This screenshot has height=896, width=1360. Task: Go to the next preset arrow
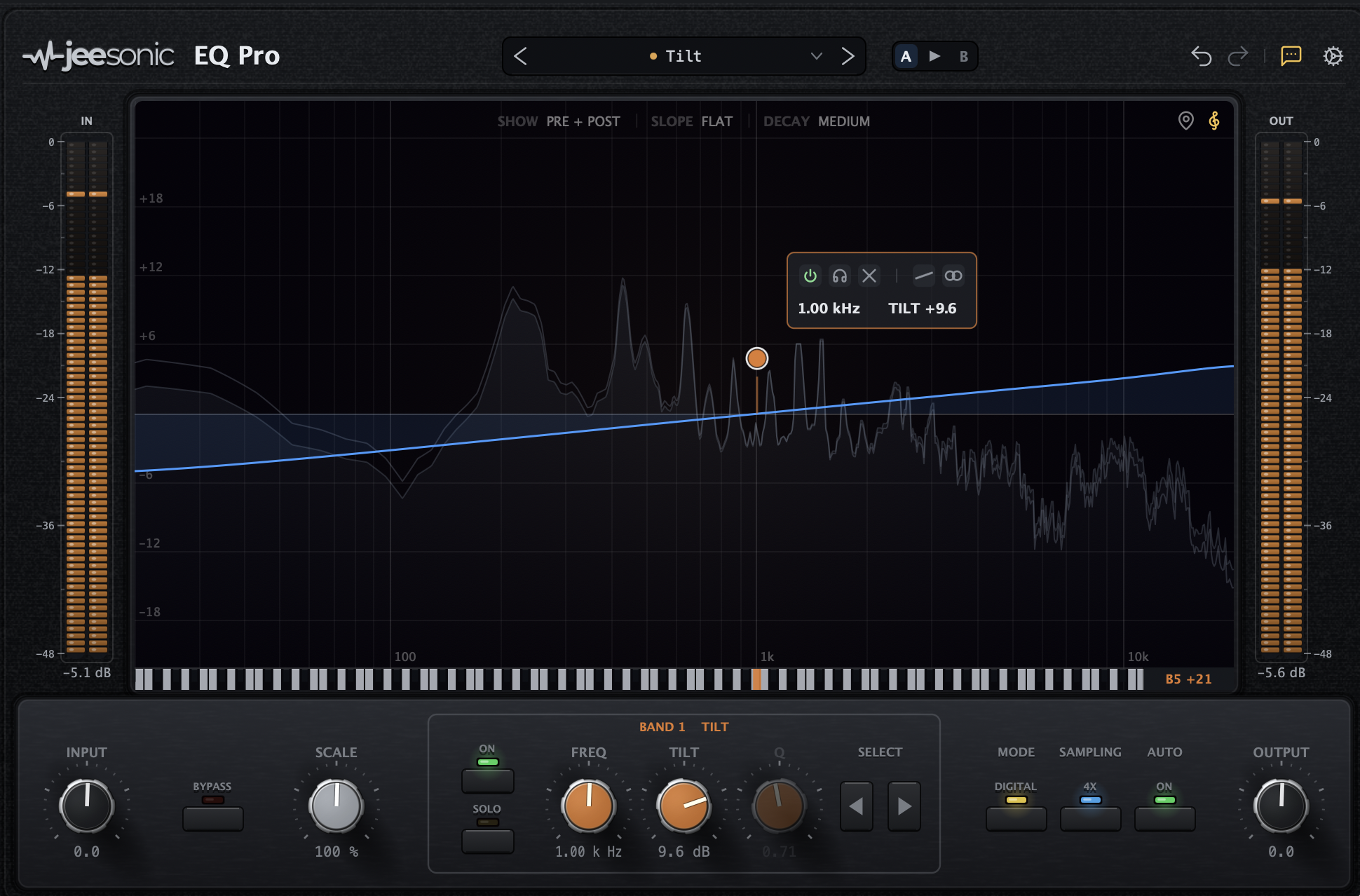pyautogui.click(x=848, y=56)
